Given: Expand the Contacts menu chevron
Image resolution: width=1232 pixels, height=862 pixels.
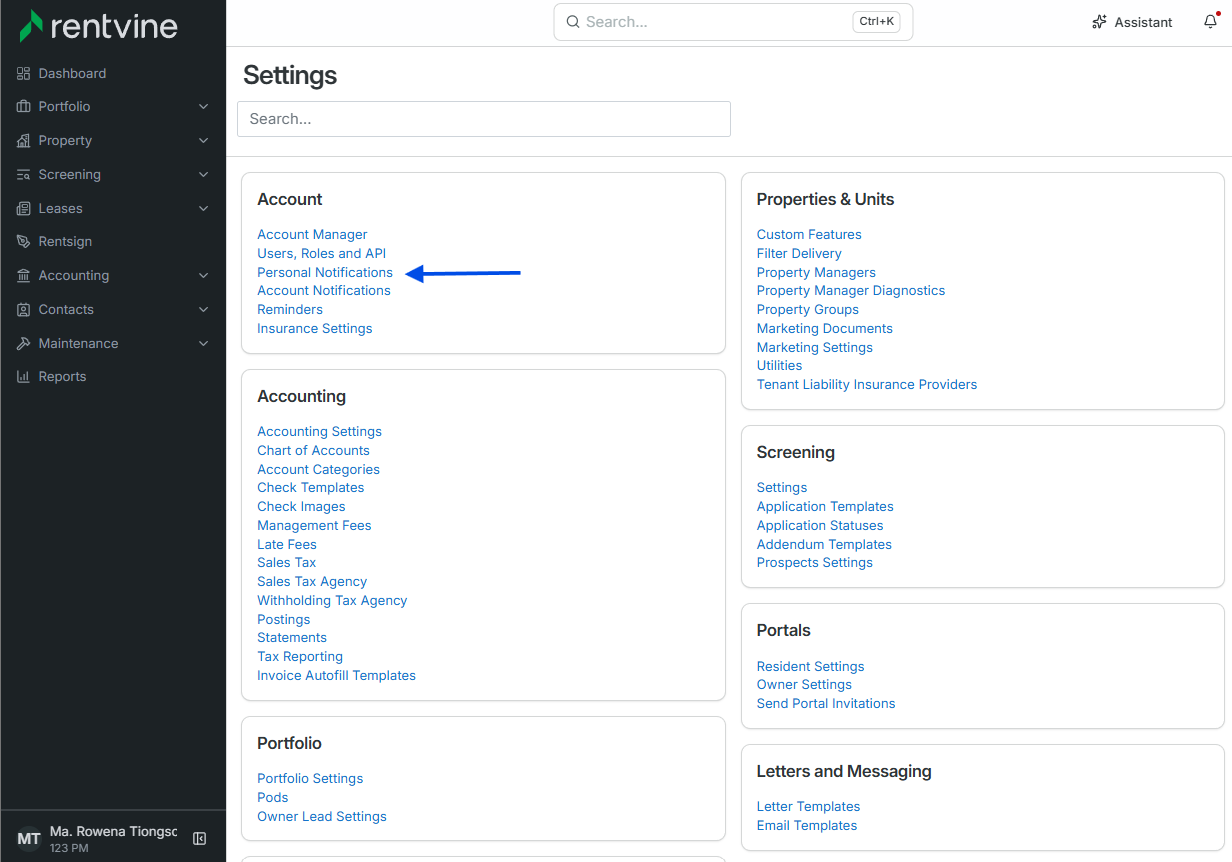Looking at the screenshot, I should coord(204,309).
